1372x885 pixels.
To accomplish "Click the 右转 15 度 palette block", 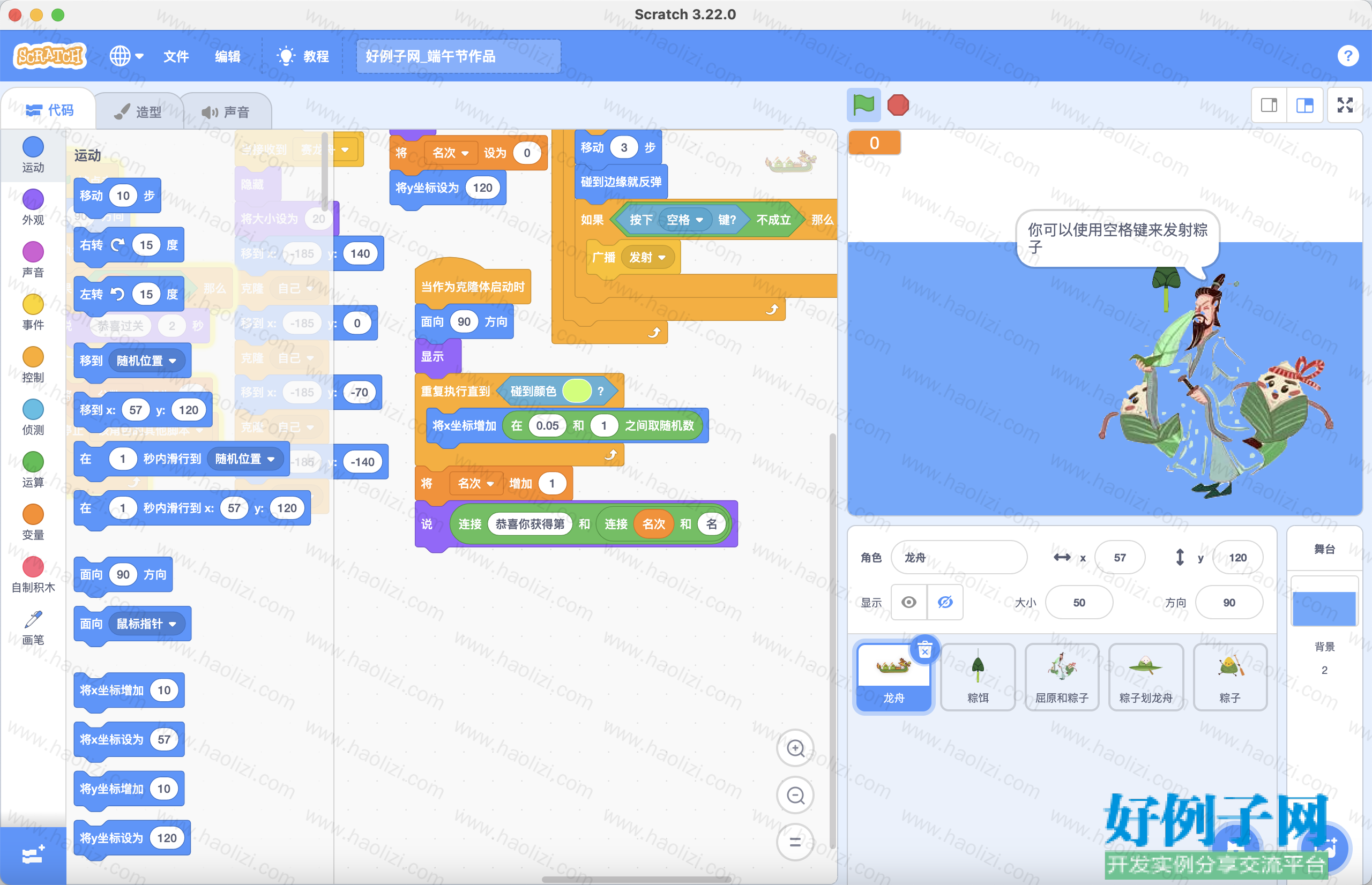I will [x=129, y=245].
